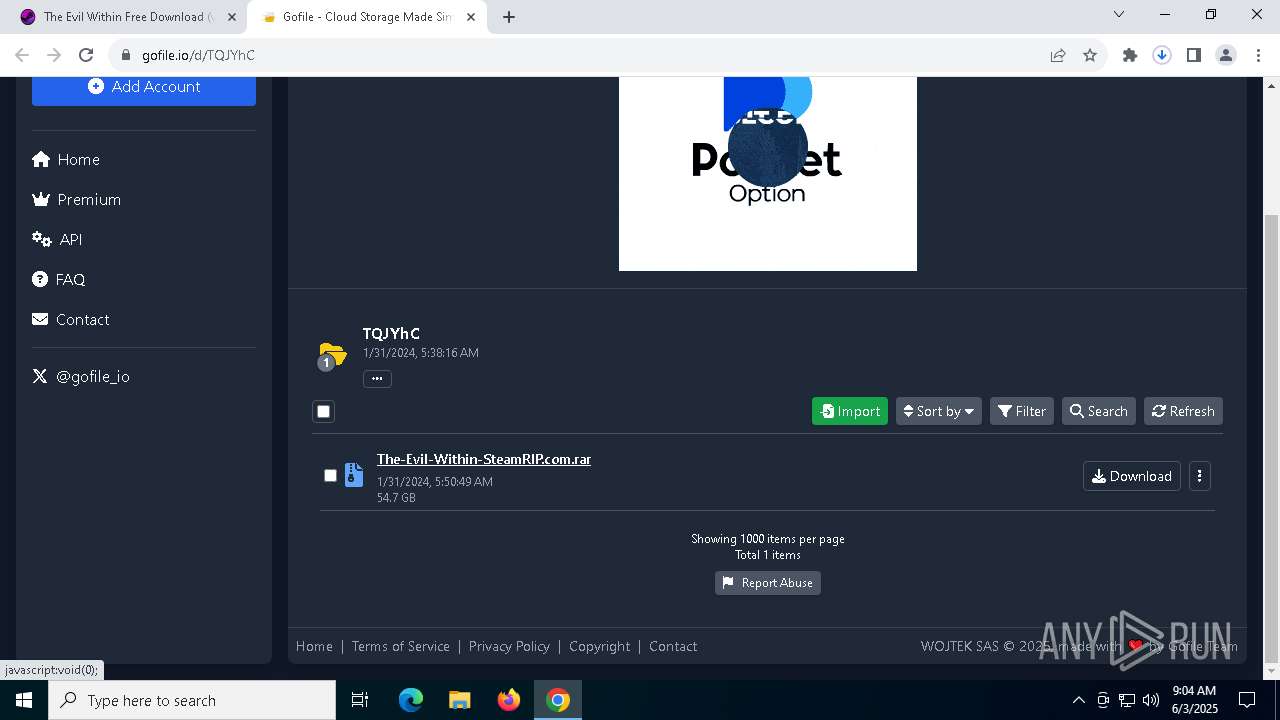
Task: Share this page icon
Action: point(1058,55)
